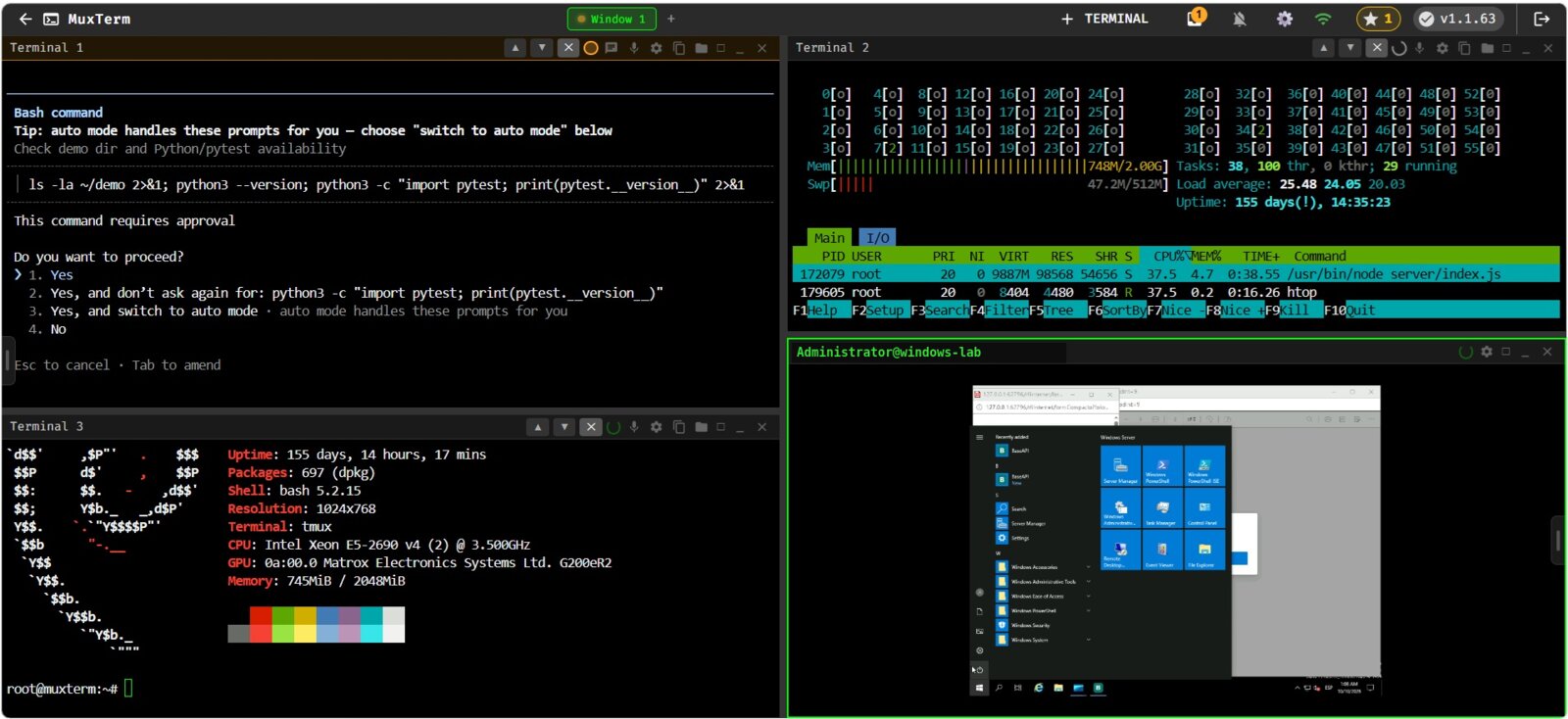The height and width of the screenshot is (719, 1568).
Task: Select the node server/index.js process row
Action: pyautogui.click(x=1176, y=274)
